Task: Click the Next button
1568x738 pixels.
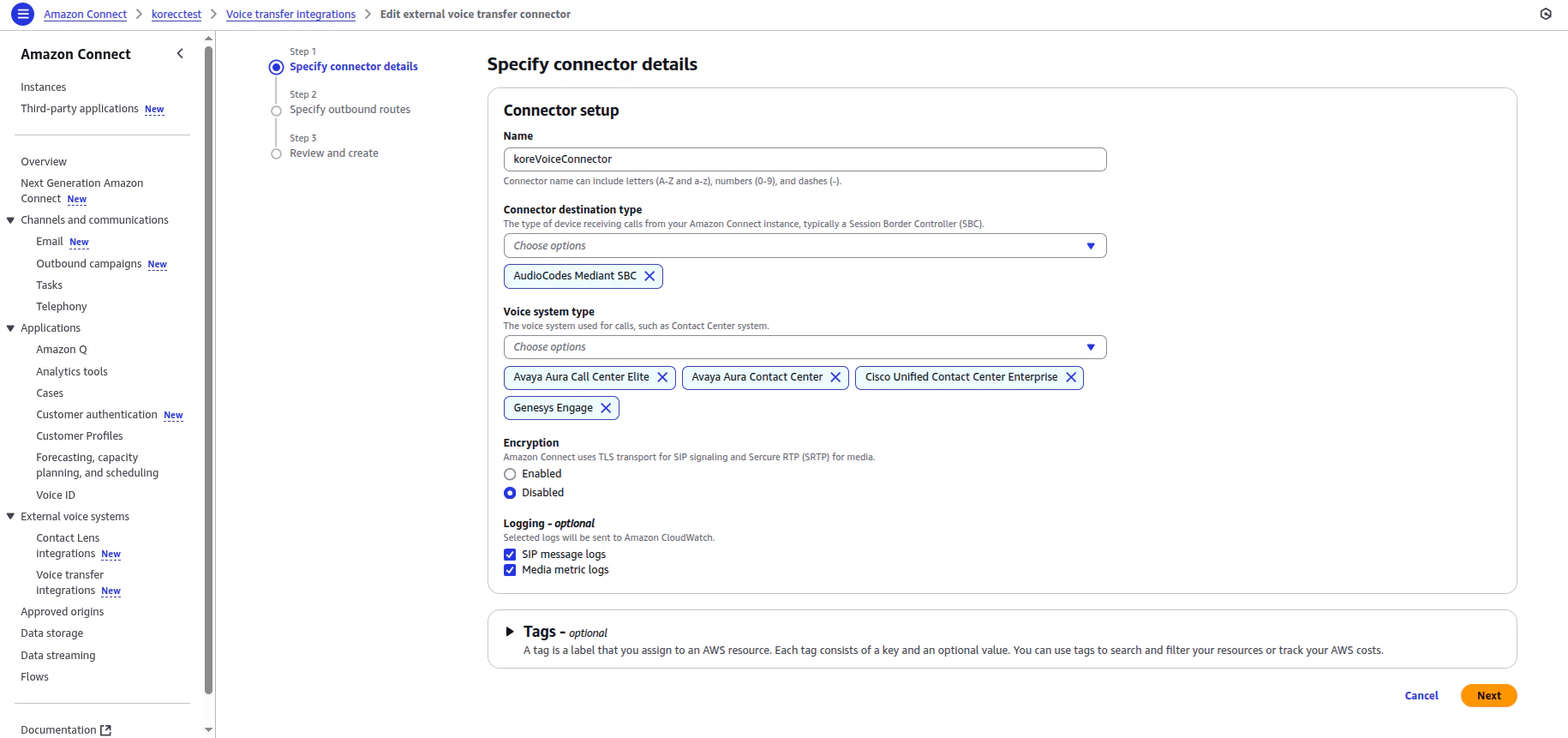Action: [1488, 695]
